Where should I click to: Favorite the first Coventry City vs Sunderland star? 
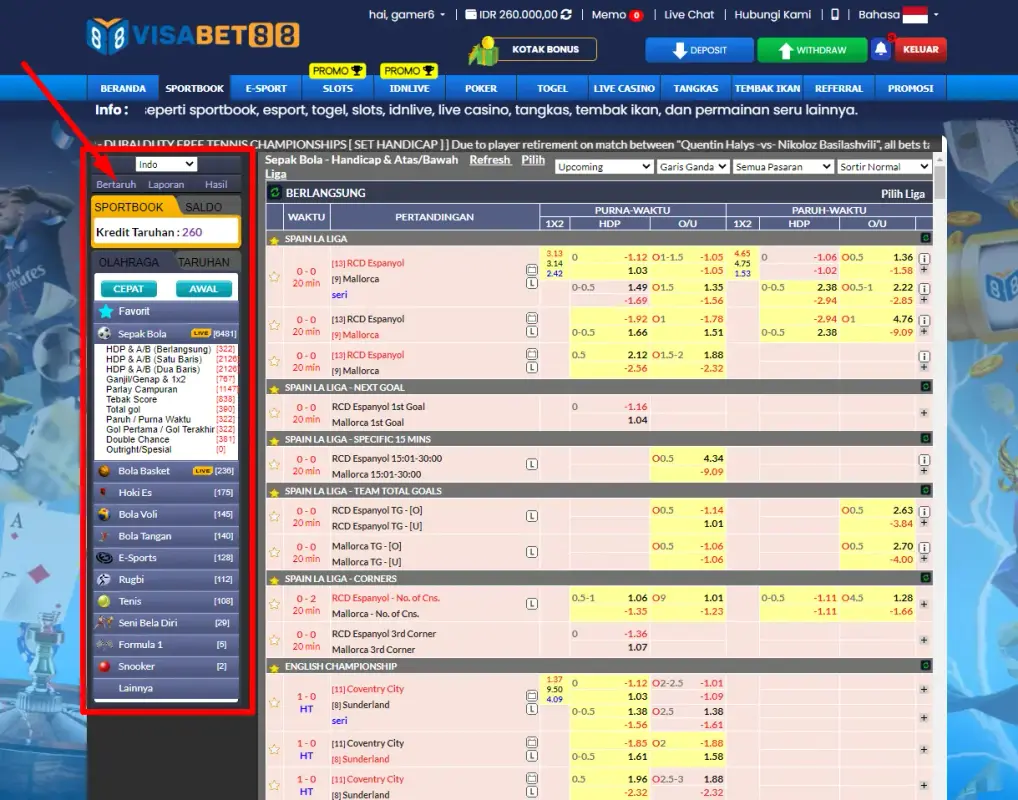coord(274,703)
